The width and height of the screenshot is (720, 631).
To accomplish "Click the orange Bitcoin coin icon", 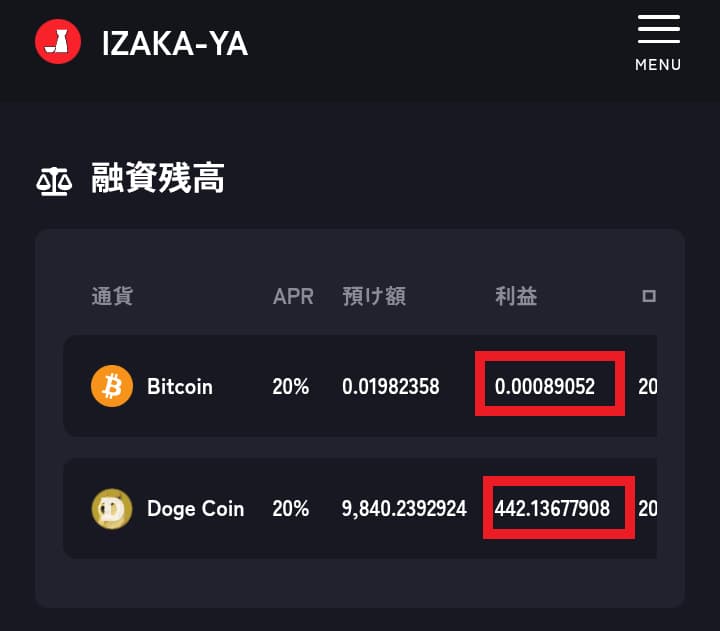I will click(x=112, y=386).
